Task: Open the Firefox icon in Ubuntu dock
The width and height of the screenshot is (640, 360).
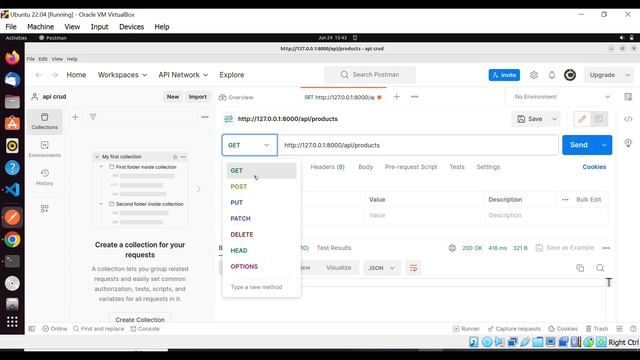Action: (12, 58)
